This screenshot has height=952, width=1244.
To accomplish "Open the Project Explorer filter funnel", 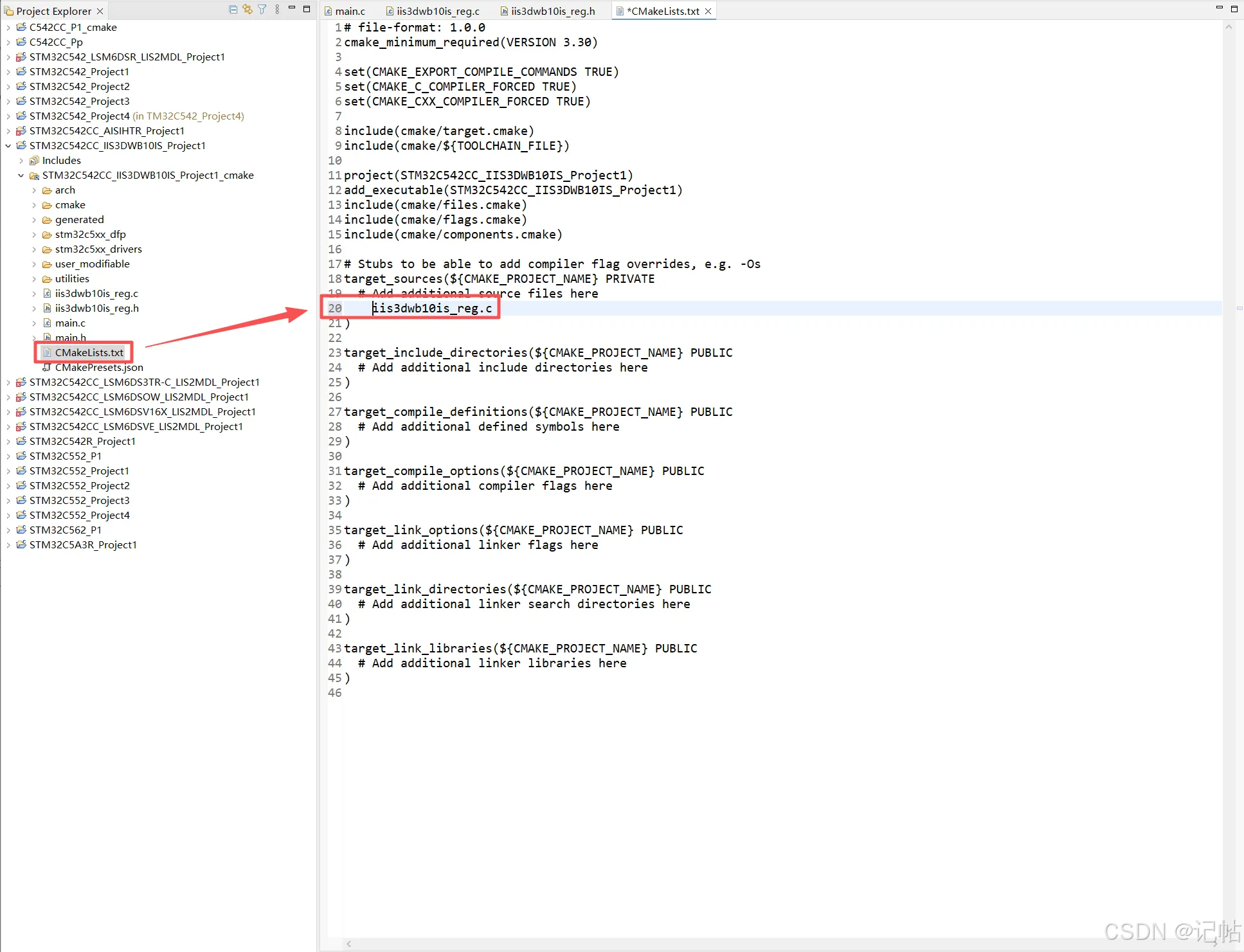I will (262, 10).
